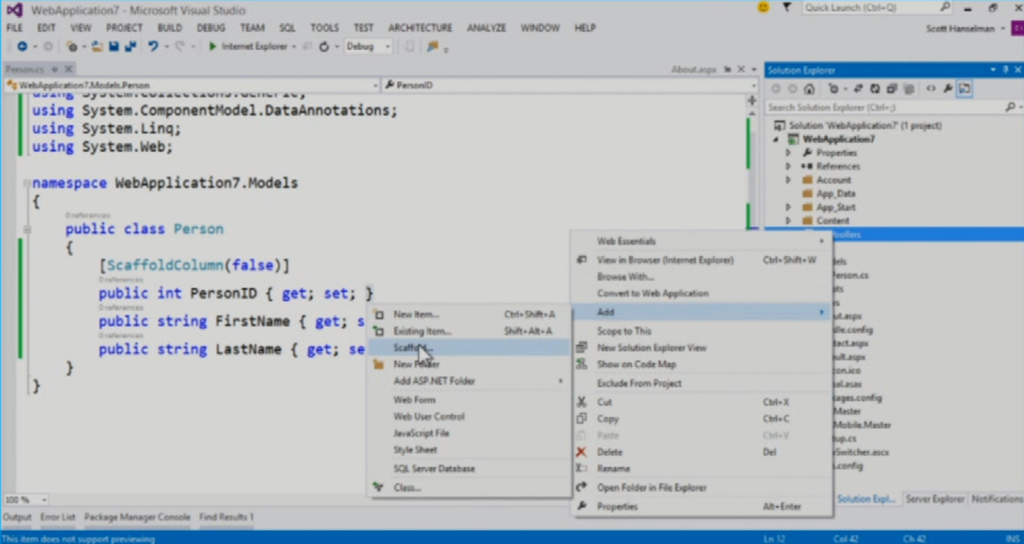The height and width of the screenshot is (544, 1024).
Task: Expand the Content folder
Action: coord(788,221)
